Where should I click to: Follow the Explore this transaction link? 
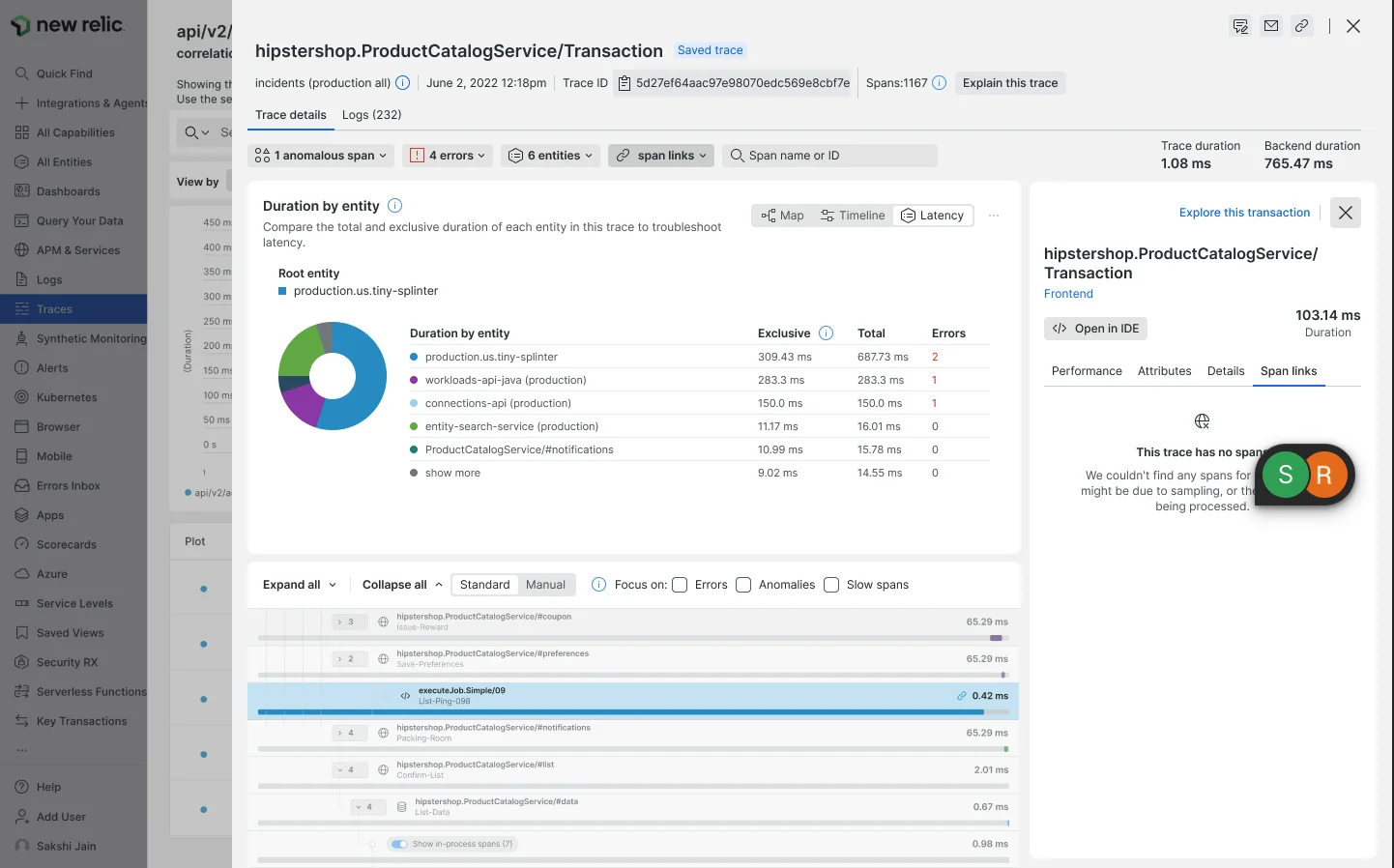tap(1244, 213)
